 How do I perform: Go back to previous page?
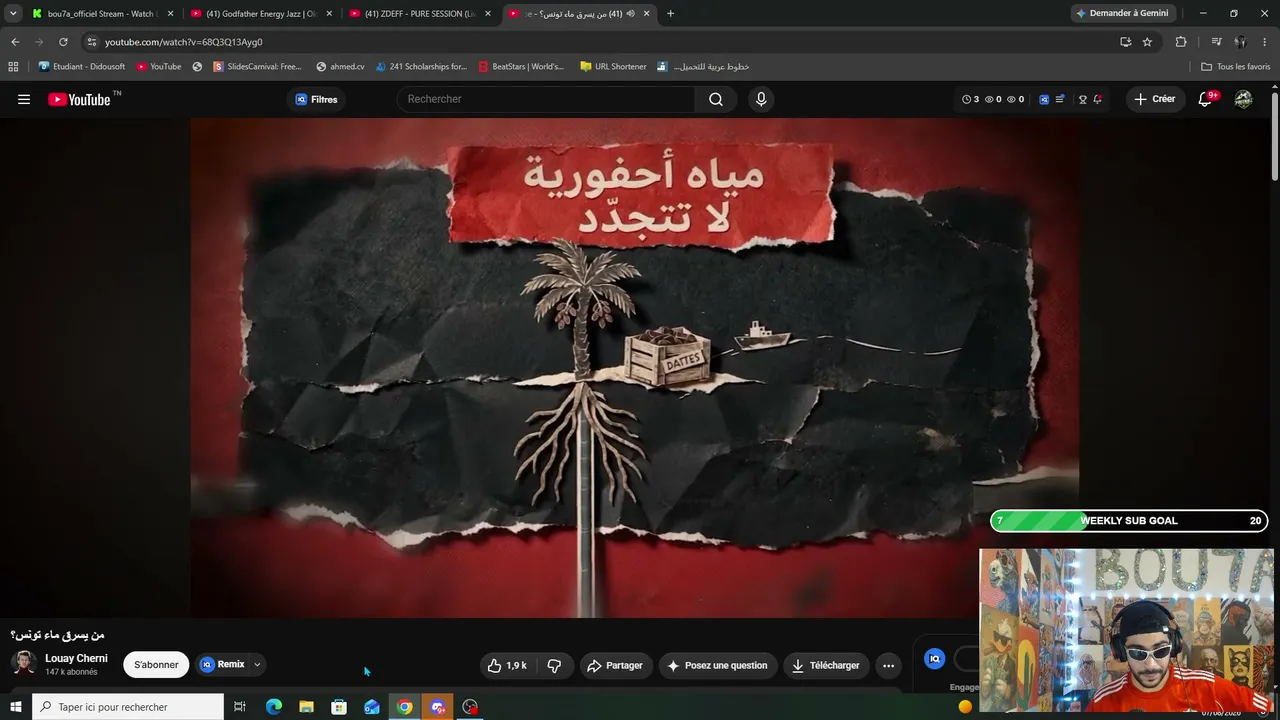pyautogui.click(x=15, y=42)
